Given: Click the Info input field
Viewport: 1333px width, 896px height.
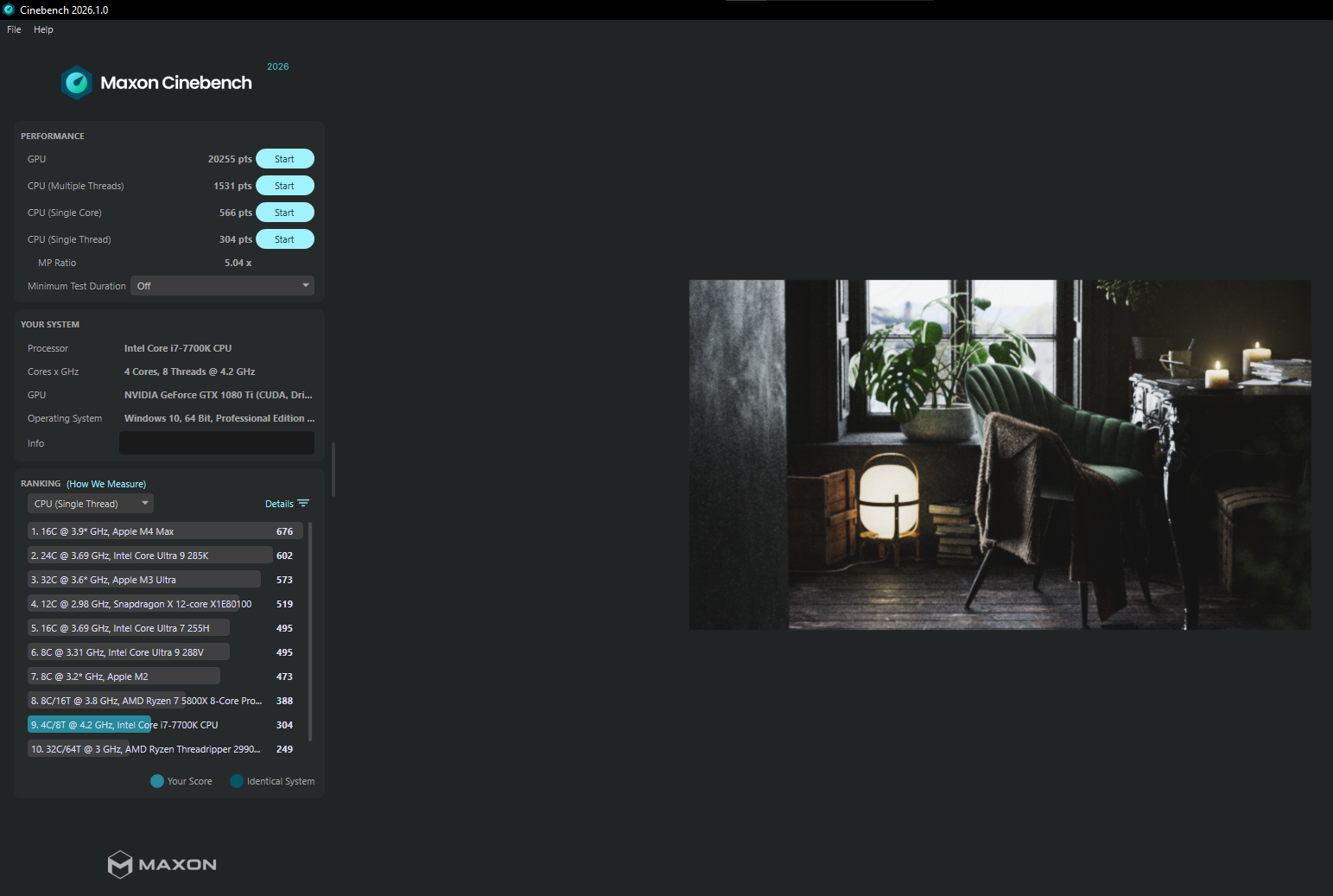Looking at the screenshot, I should (x=217, y=443).
